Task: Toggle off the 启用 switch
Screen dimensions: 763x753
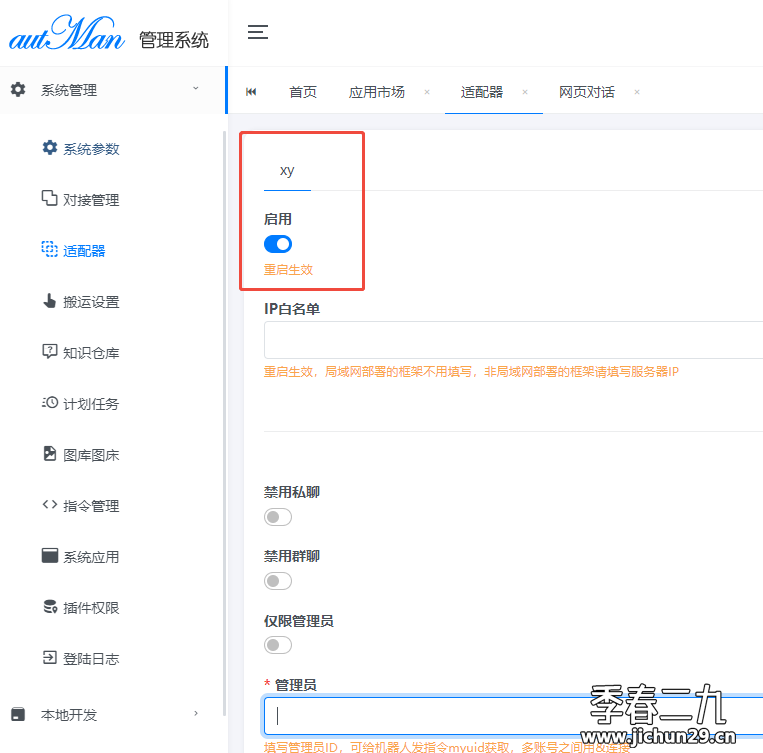Action: (x=278, y=244)
